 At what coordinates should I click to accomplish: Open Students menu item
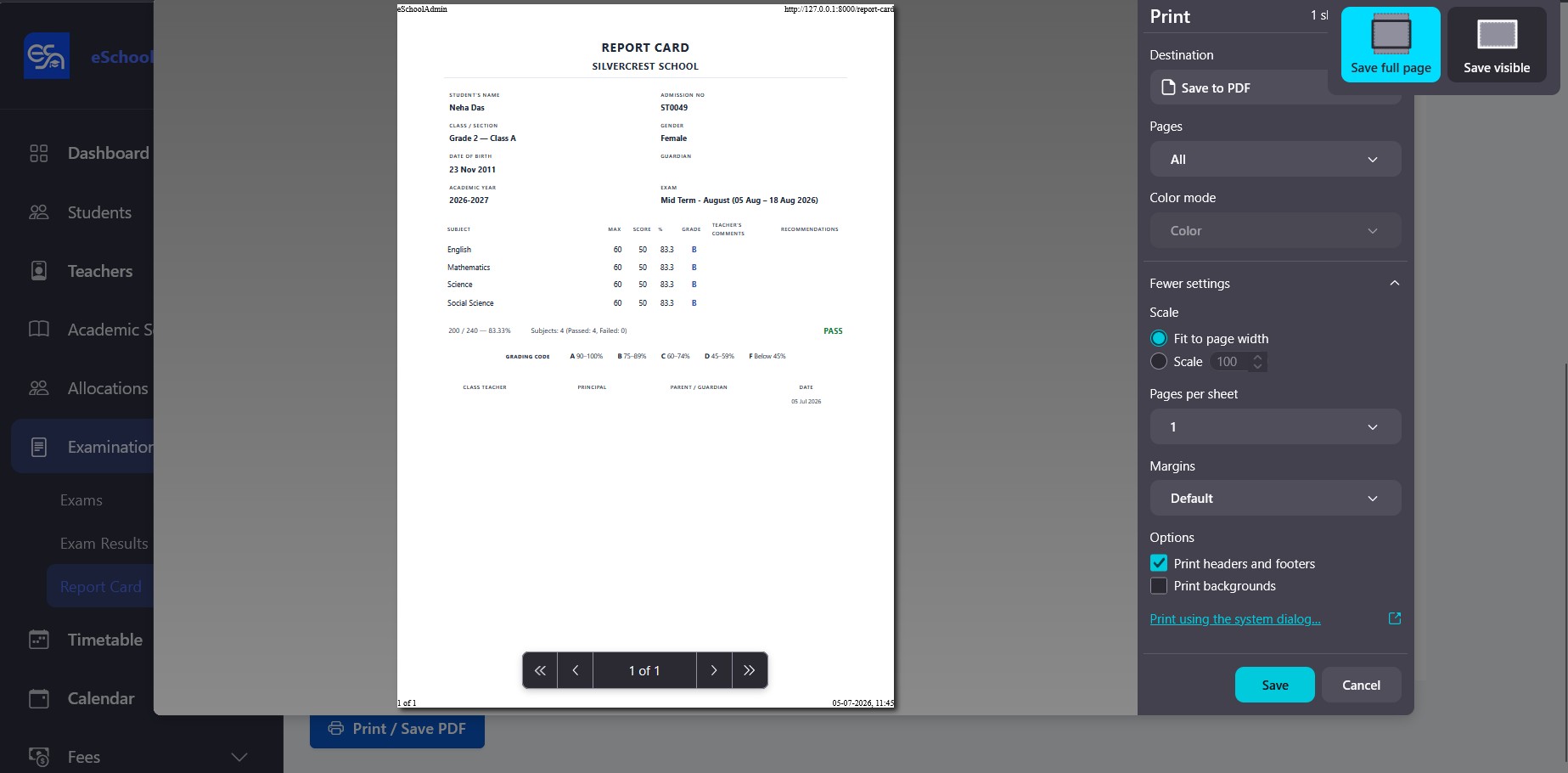coord(99,212)
